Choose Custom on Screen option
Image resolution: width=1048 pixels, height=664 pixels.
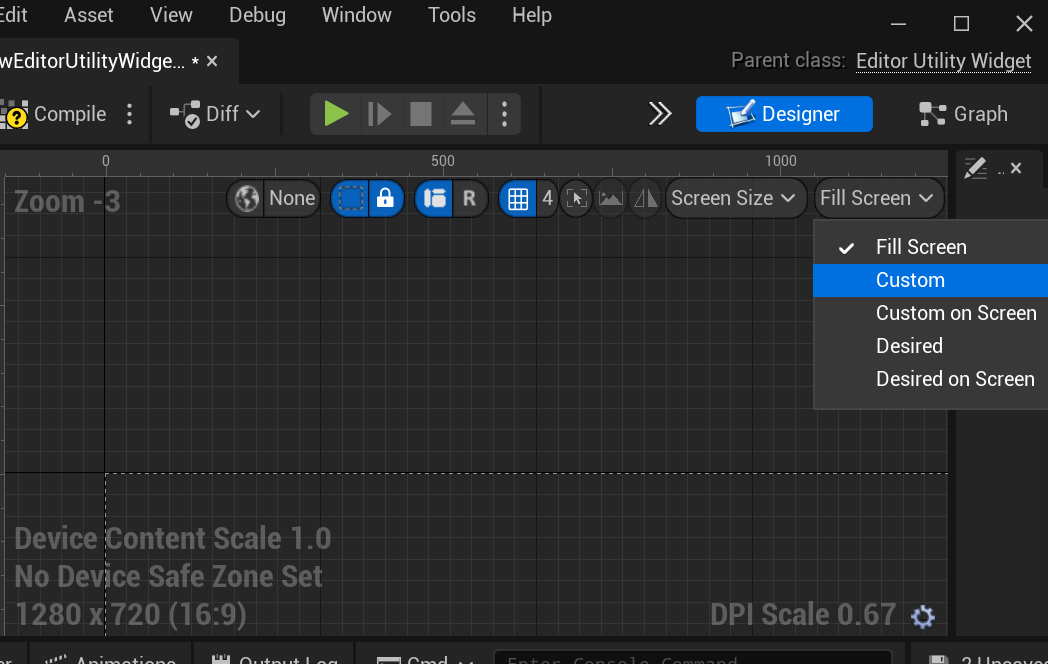point(930,313)
